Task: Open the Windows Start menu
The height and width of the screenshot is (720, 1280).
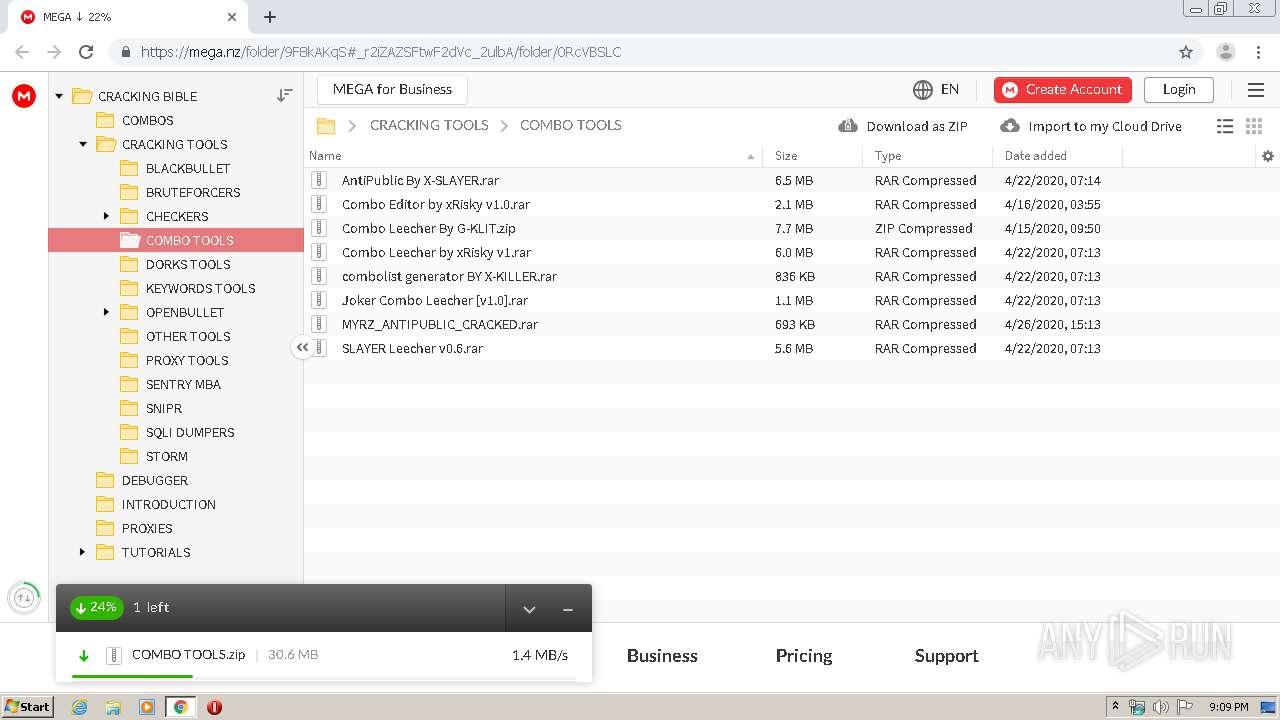Action: tap(27, 707)
